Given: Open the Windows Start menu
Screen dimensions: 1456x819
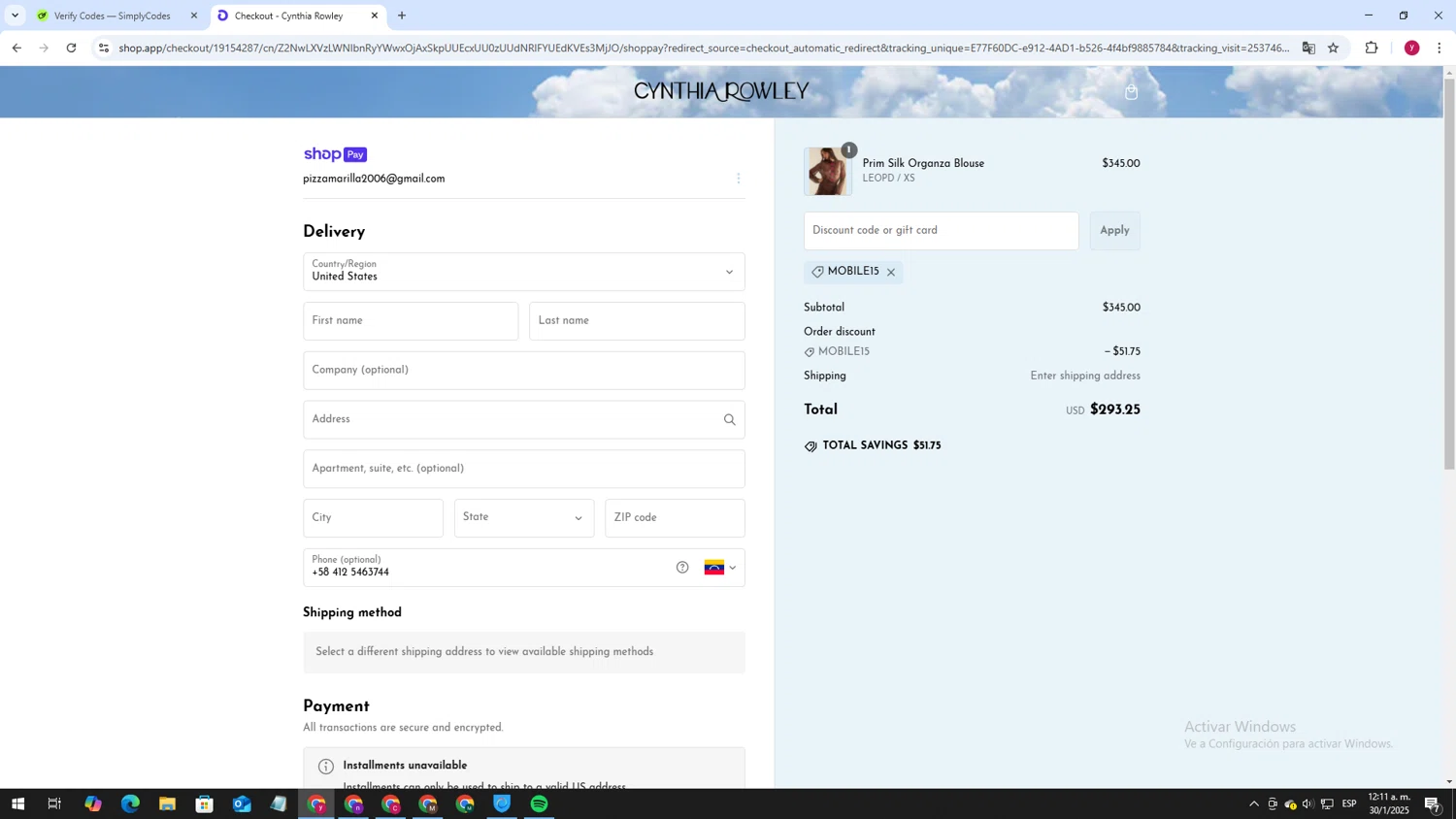Looking at the screenshot, I should 17,803.
